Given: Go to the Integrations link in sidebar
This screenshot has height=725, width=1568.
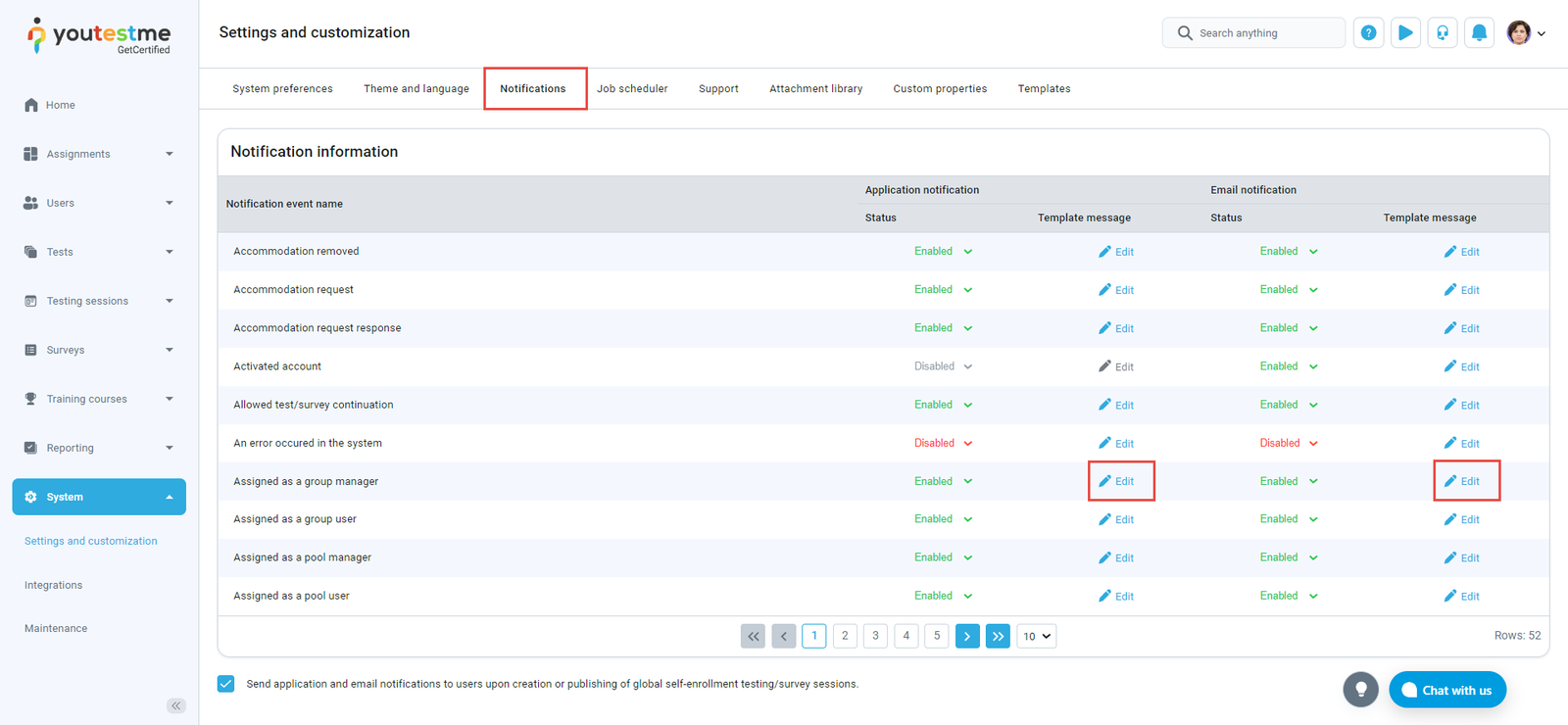Looking at the screenshot, I should pos(54,585).
